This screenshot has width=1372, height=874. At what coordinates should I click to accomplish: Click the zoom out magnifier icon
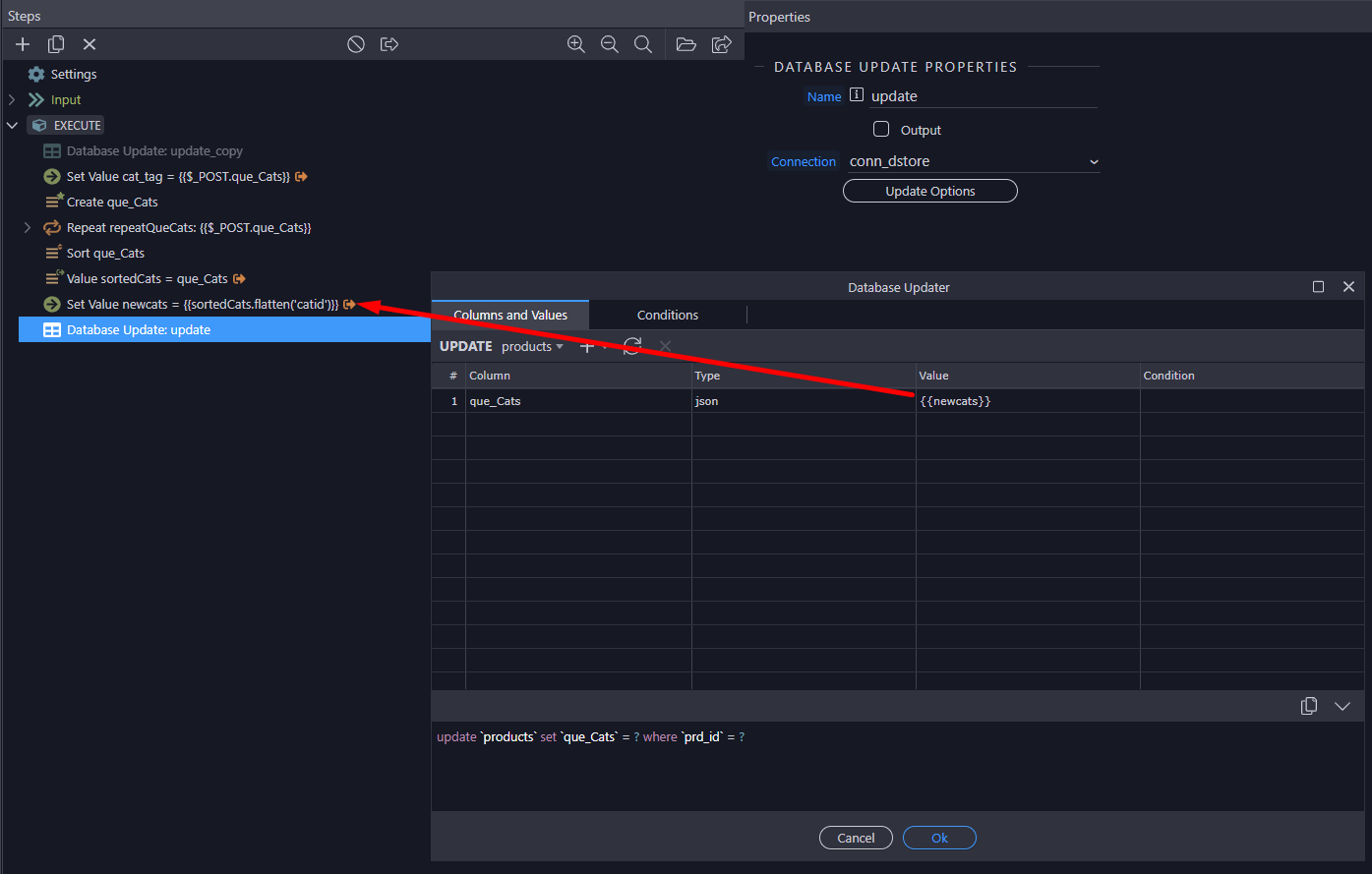(610, 44)
